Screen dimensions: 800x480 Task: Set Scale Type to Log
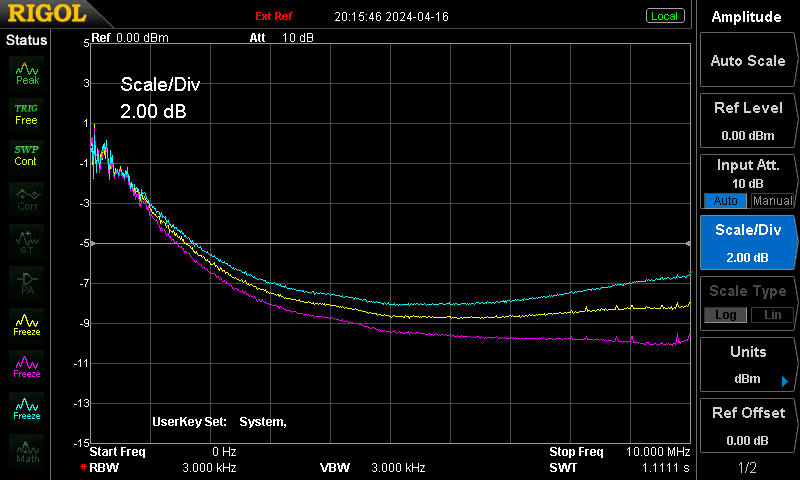click(x=725, y=315)
